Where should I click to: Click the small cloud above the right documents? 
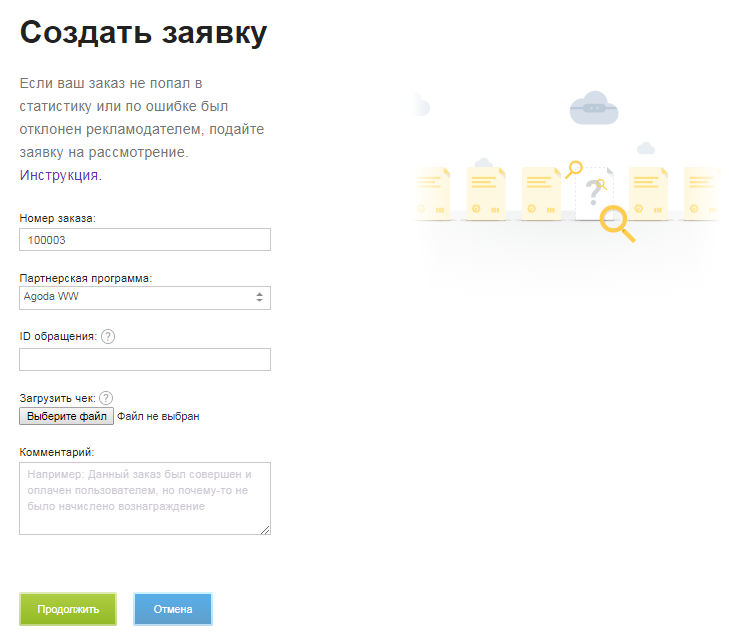(x=645, y=149)
